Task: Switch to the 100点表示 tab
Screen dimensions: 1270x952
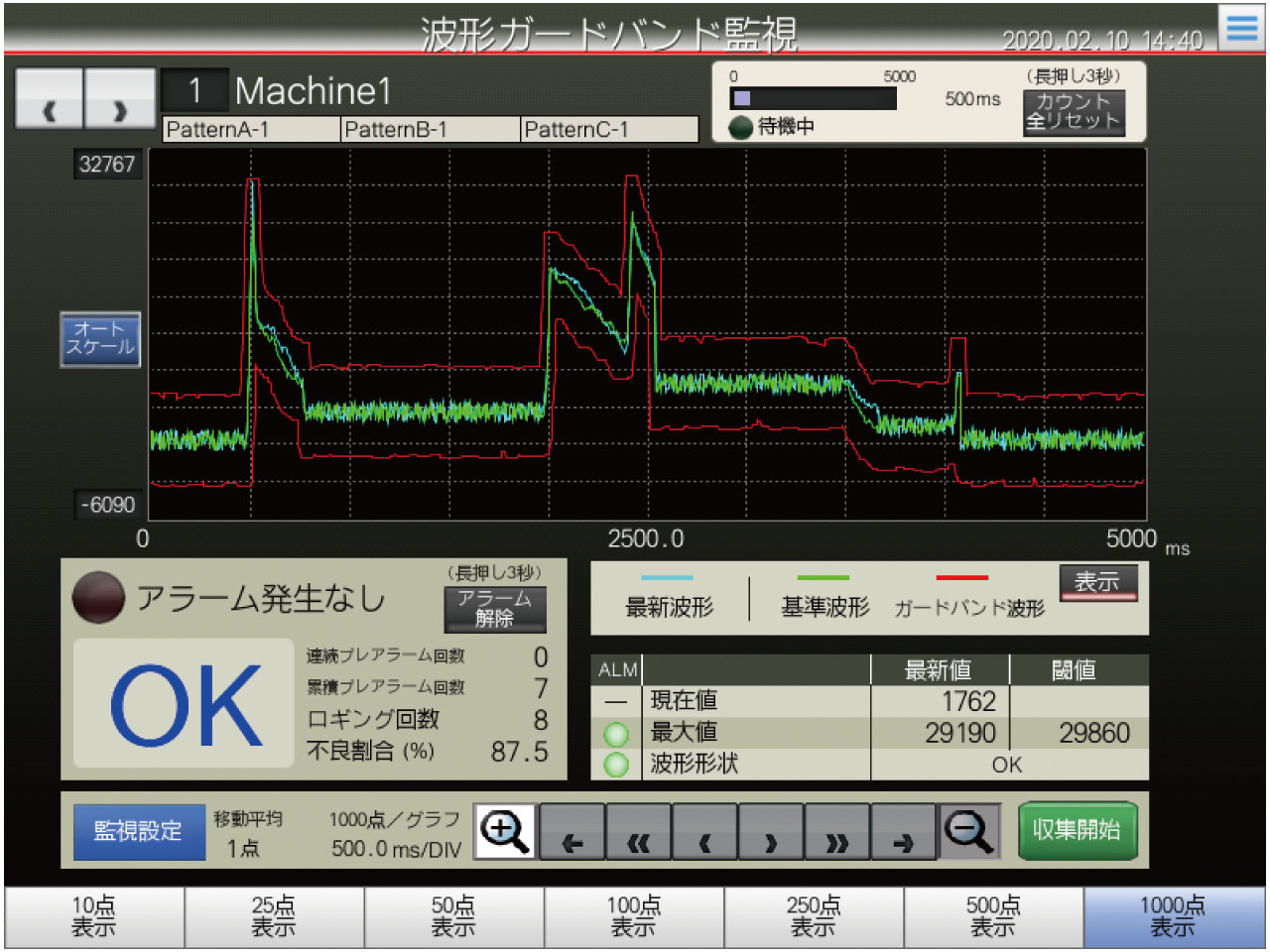Action: tap(634, 917)
